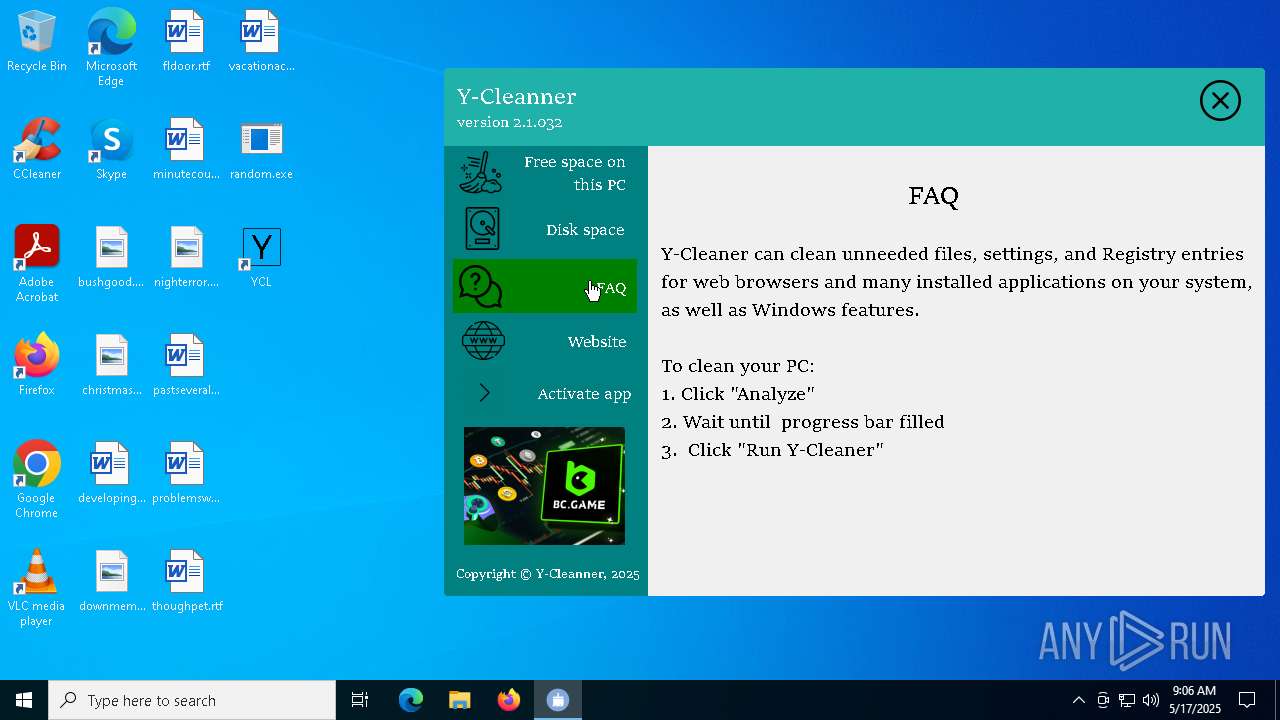This screenshot has width=1280, height=720.
Task: Click the Y-Cleanner taskbar button
Action: (x=557, y=700)
